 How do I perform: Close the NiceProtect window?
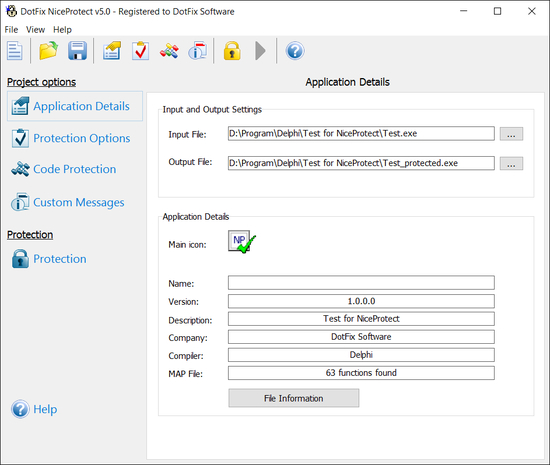(531, 11)
